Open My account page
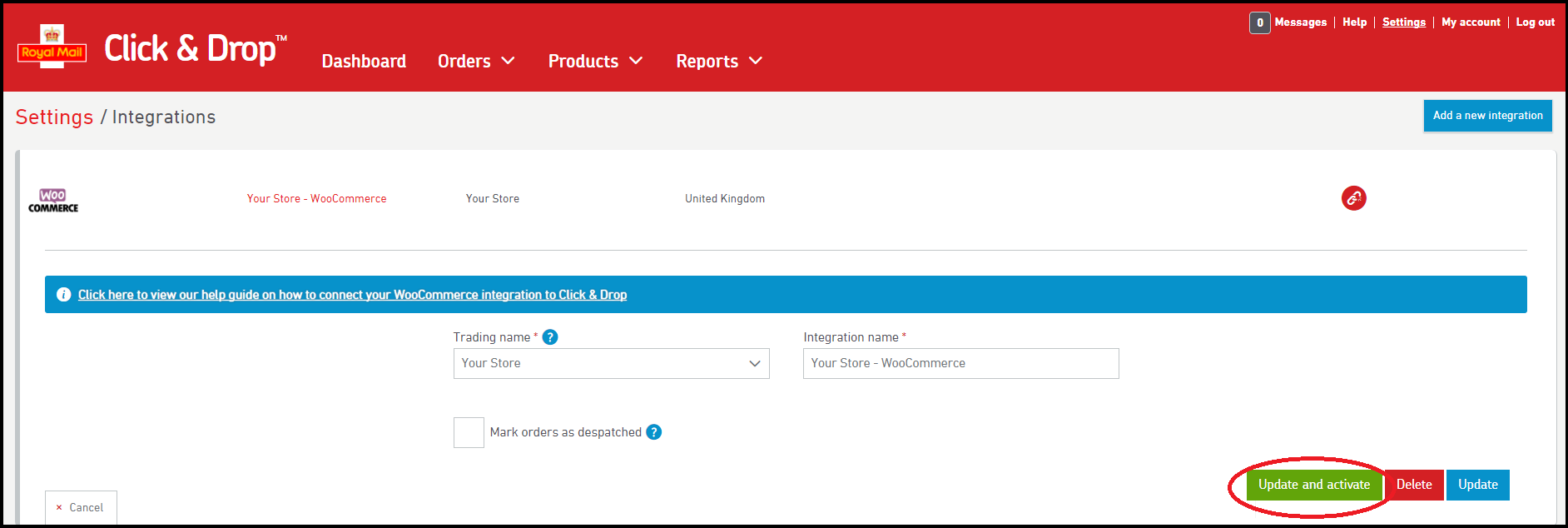 tap(1471, 22)
